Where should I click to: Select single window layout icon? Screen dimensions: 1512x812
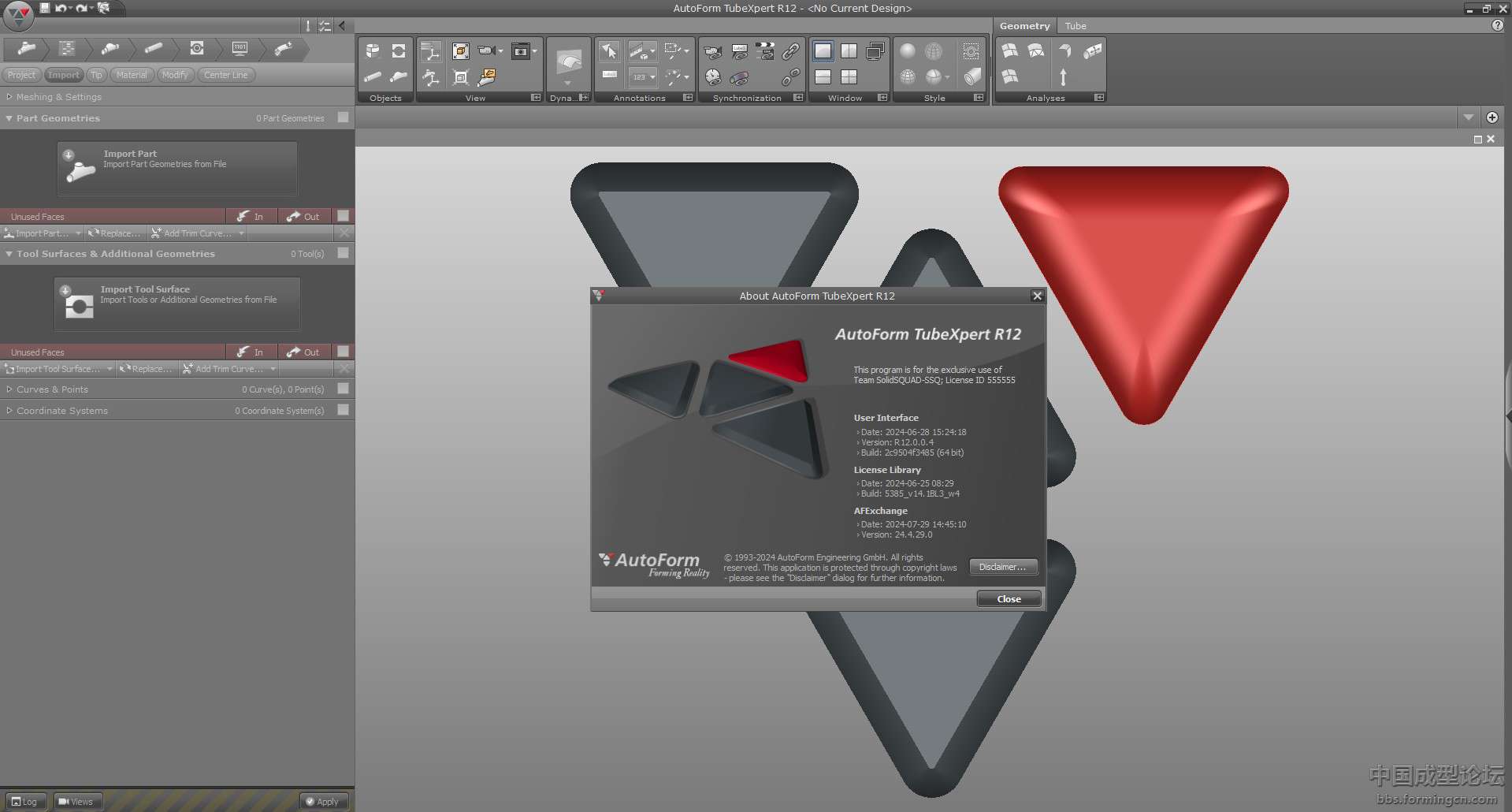click(823, 51)
